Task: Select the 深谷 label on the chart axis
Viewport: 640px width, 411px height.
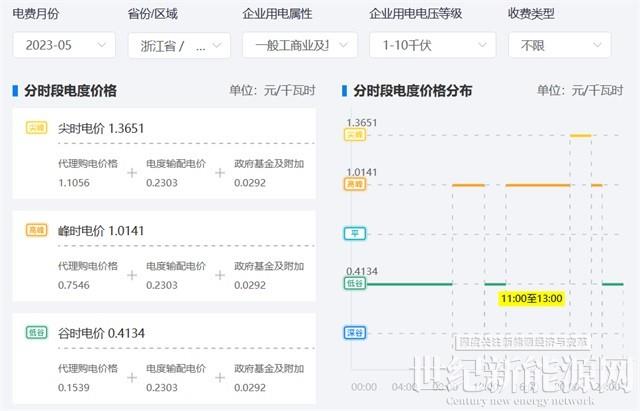Action: [x=354, y=333]
